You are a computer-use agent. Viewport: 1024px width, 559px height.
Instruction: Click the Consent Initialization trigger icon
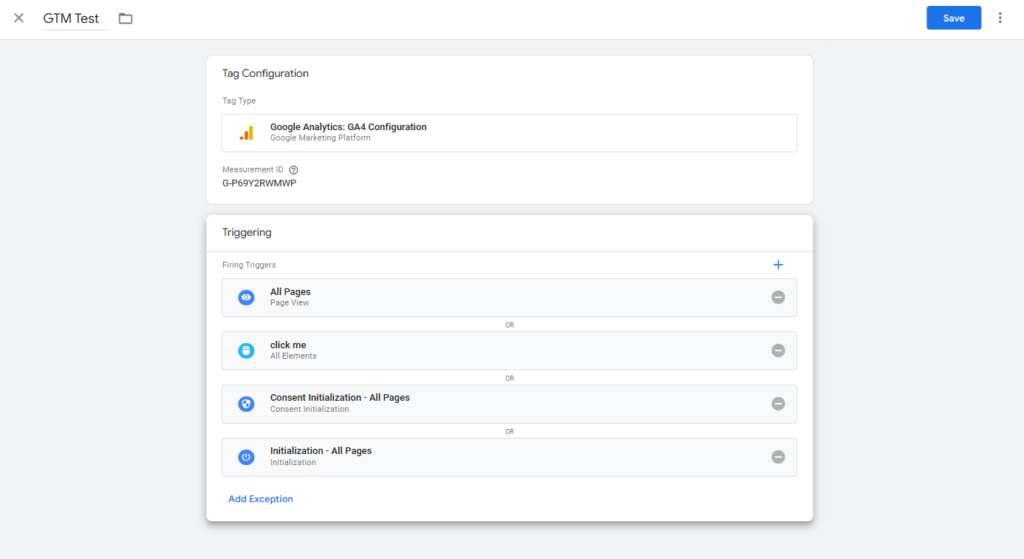point(246,404)
